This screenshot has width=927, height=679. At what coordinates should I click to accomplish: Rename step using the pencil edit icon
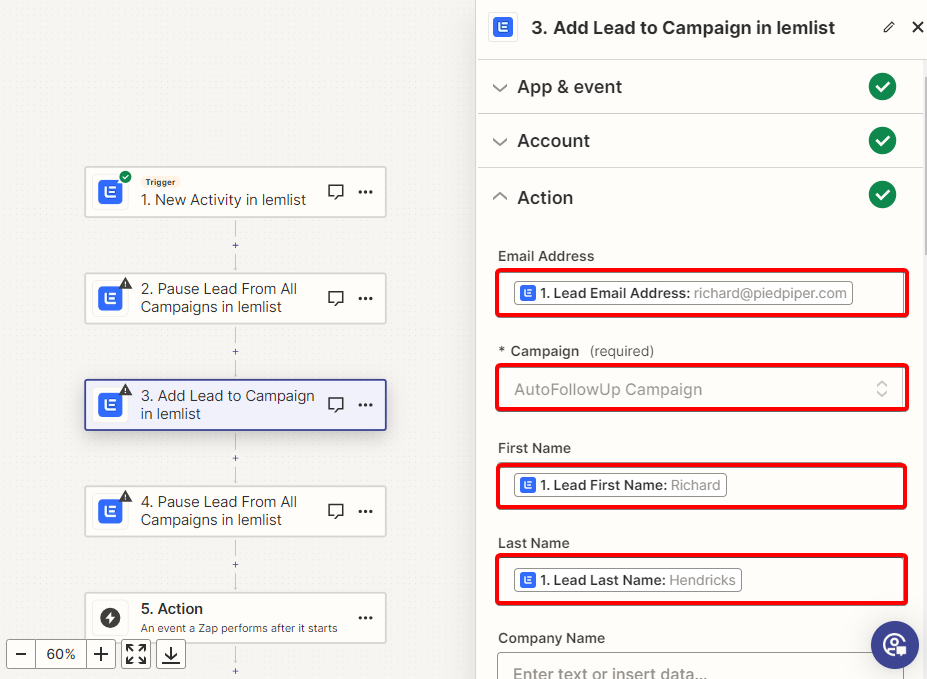(889, 27)
